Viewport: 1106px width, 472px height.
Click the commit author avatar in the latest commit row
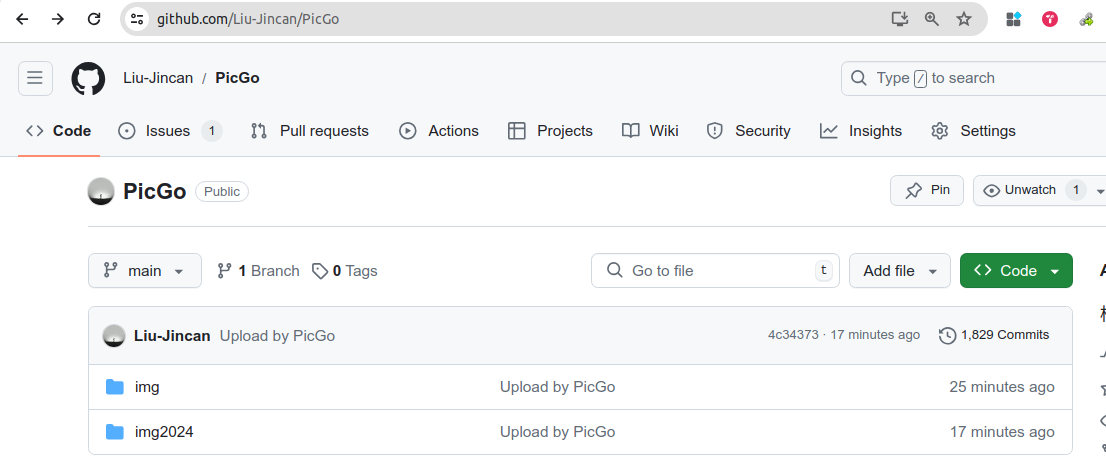click(114, 336)
